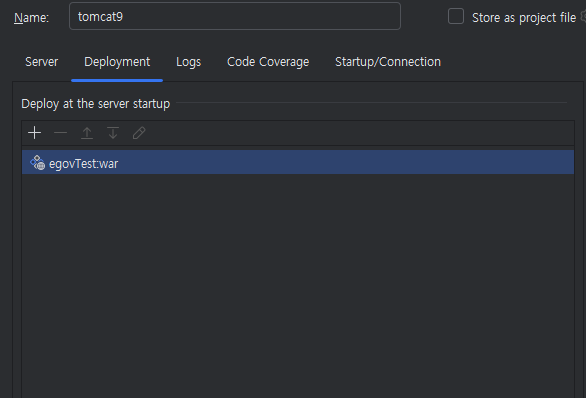Edit artifact with the pencil icon

coord(139,133)
